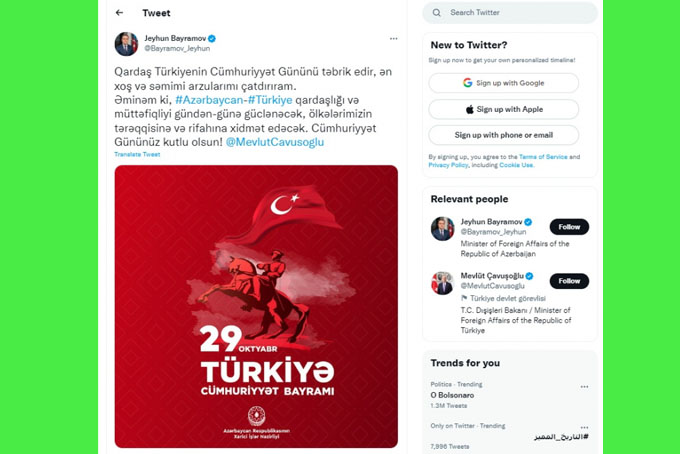The height and width of the screenshot is (454, 680).
Task: Click the magnifier icon in the search bar
Action: (437, 13)
